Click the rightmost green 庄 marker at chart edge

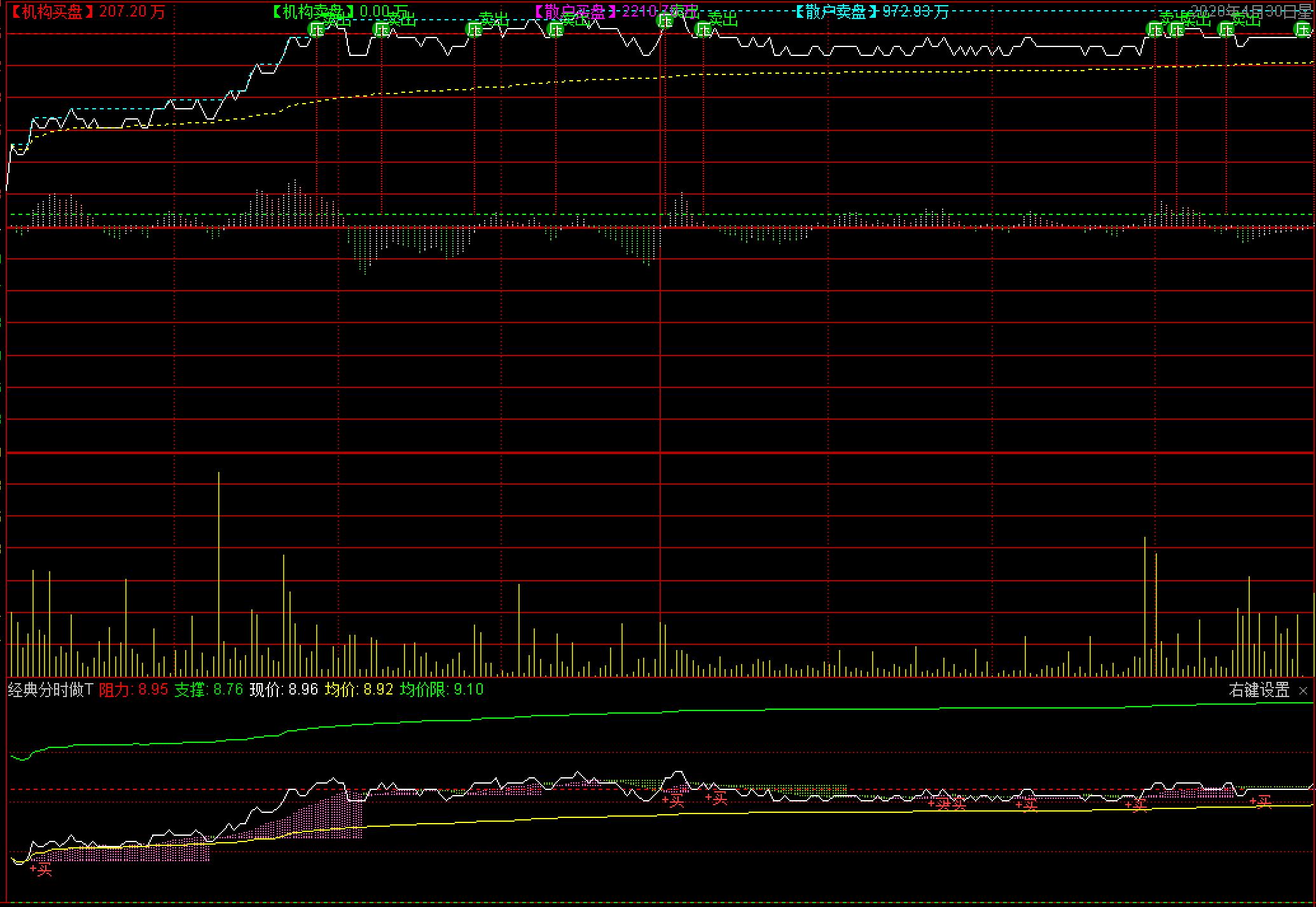[1302, 29]
